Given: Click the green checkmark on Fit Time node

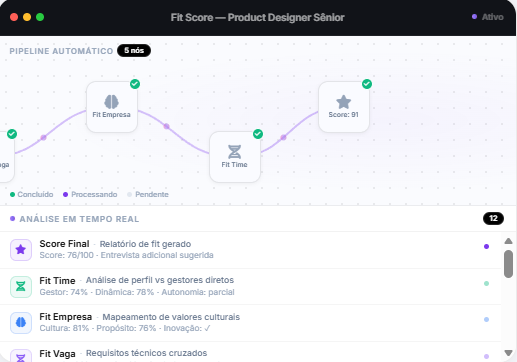Looking at the screenshot, I should point(258,134).
